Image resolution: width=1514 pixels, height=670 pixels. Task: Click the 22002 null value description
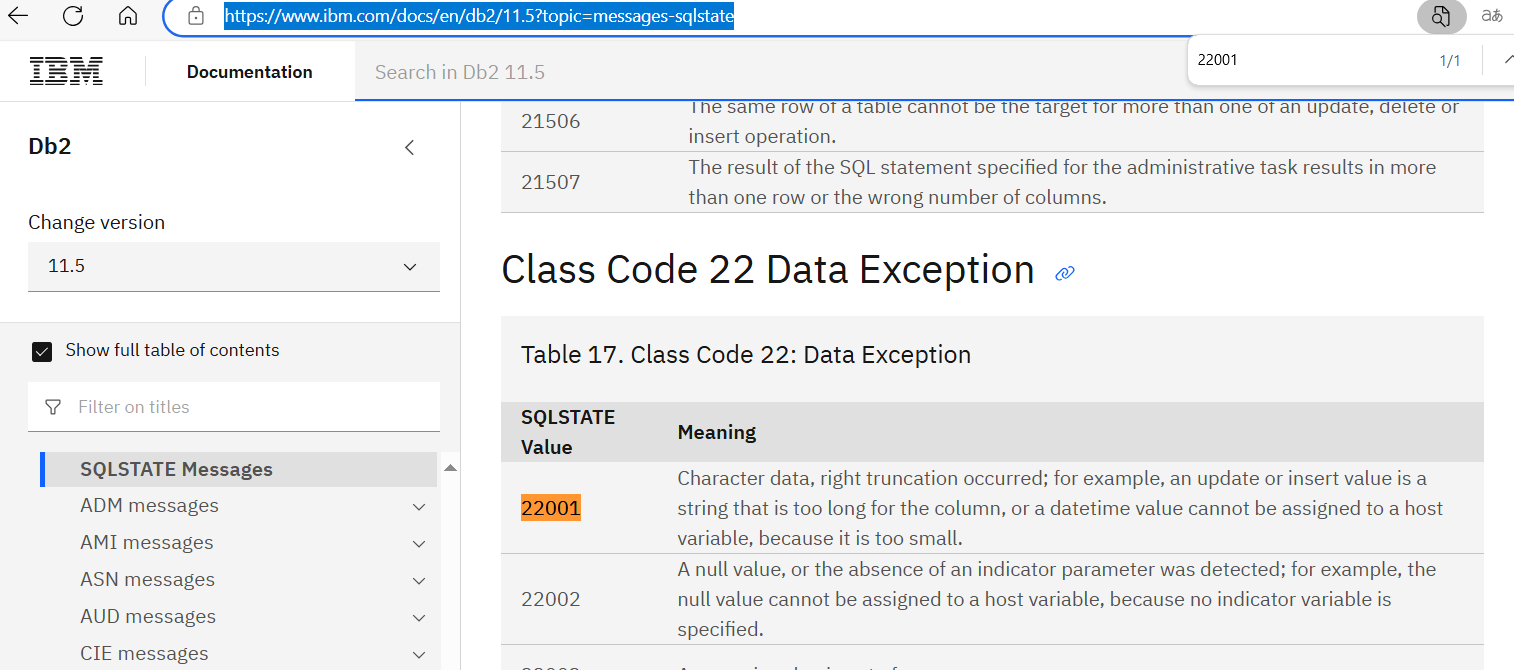coord(1057,599)
